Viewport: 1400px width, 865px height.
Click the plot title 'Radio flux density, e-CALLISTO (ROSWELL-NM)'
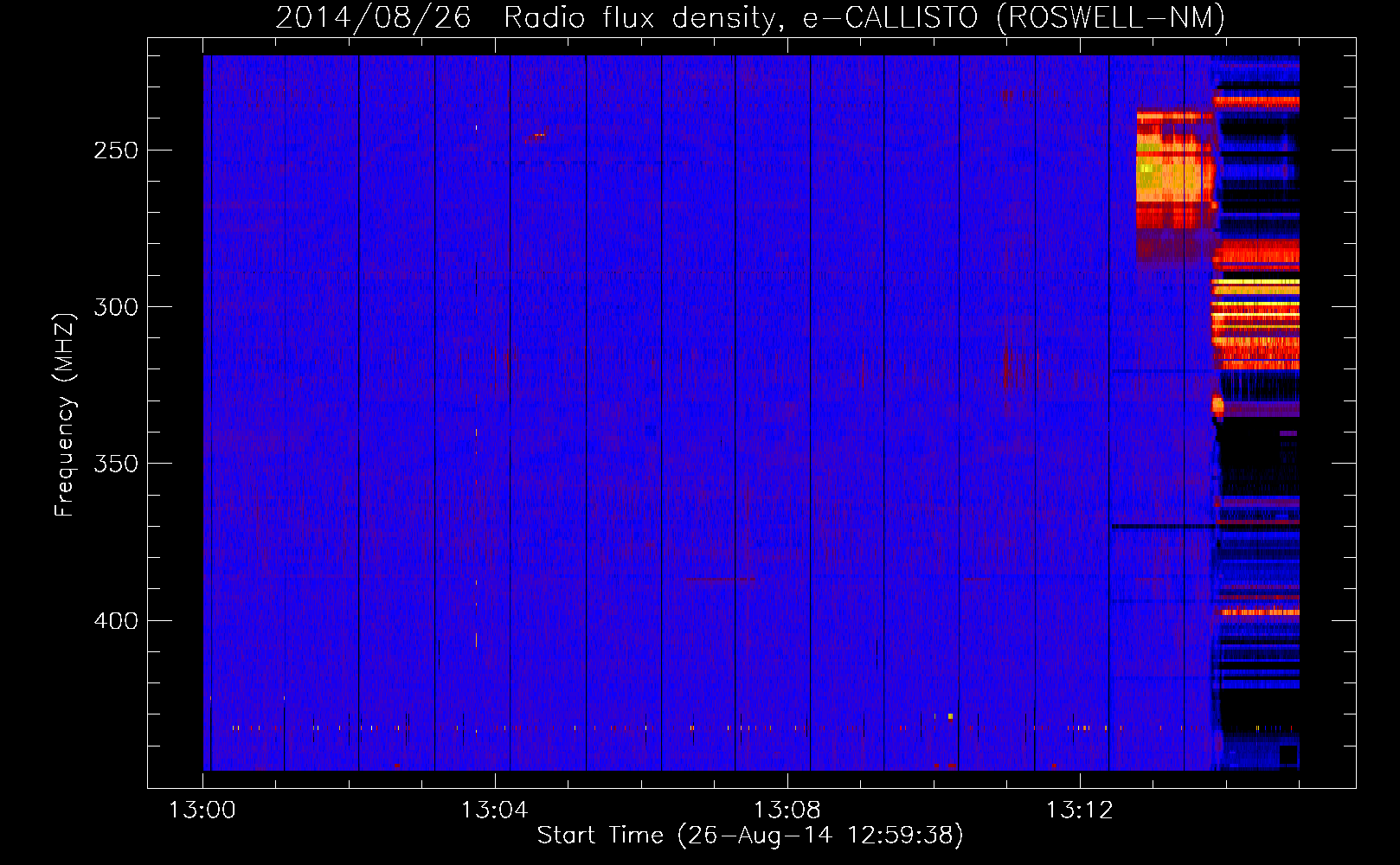[864, 17]
